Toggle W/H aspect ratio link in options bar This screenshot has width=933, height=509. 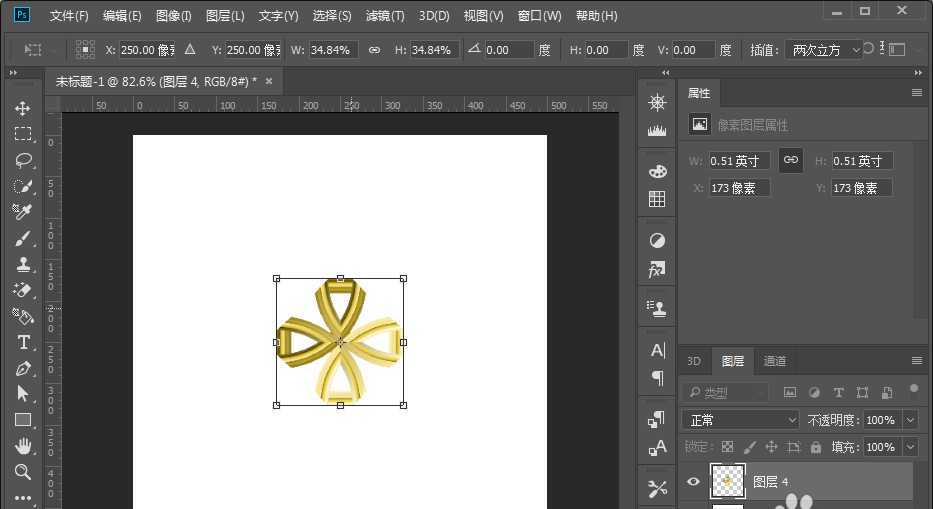tap(374, 49)
